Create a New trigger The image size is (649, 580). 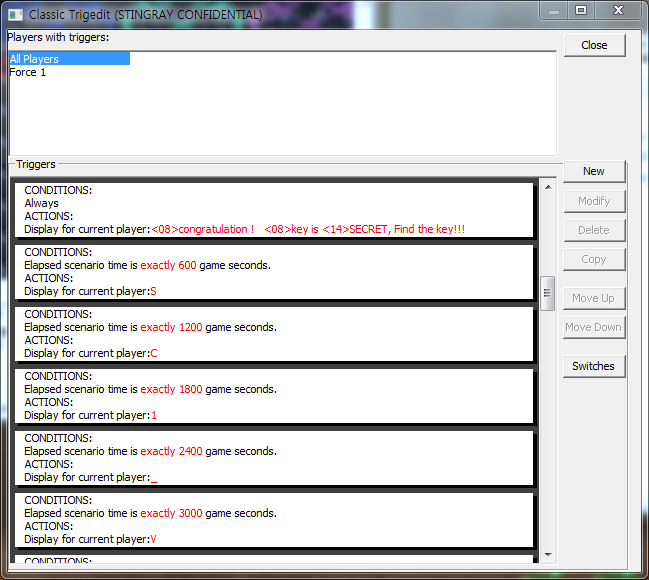[x=594, y=171]
